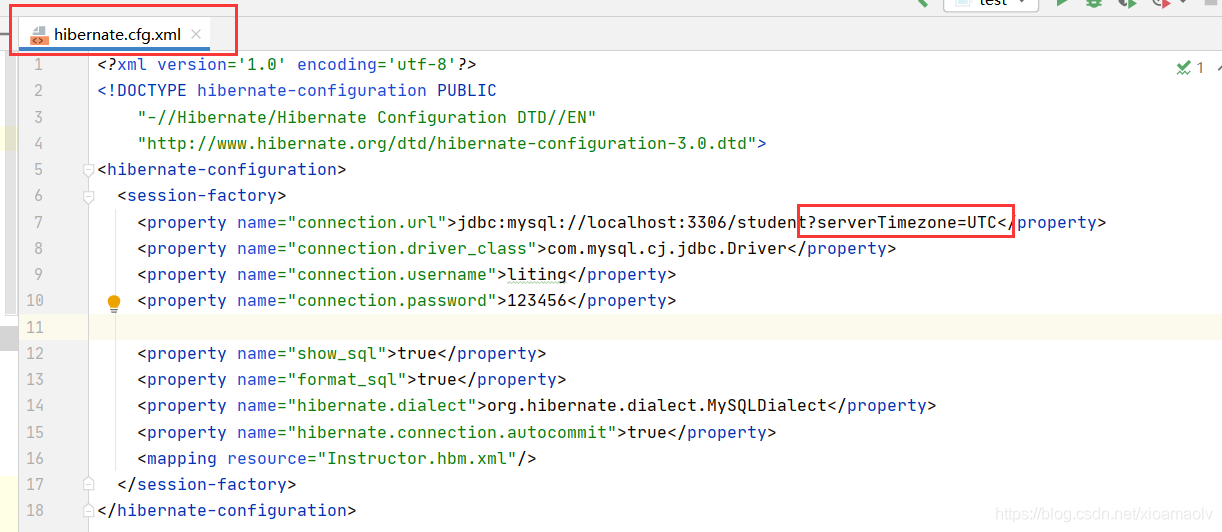Click the "show_sql" attribute value
The image size is (1222, 532).
click(337, 353)
